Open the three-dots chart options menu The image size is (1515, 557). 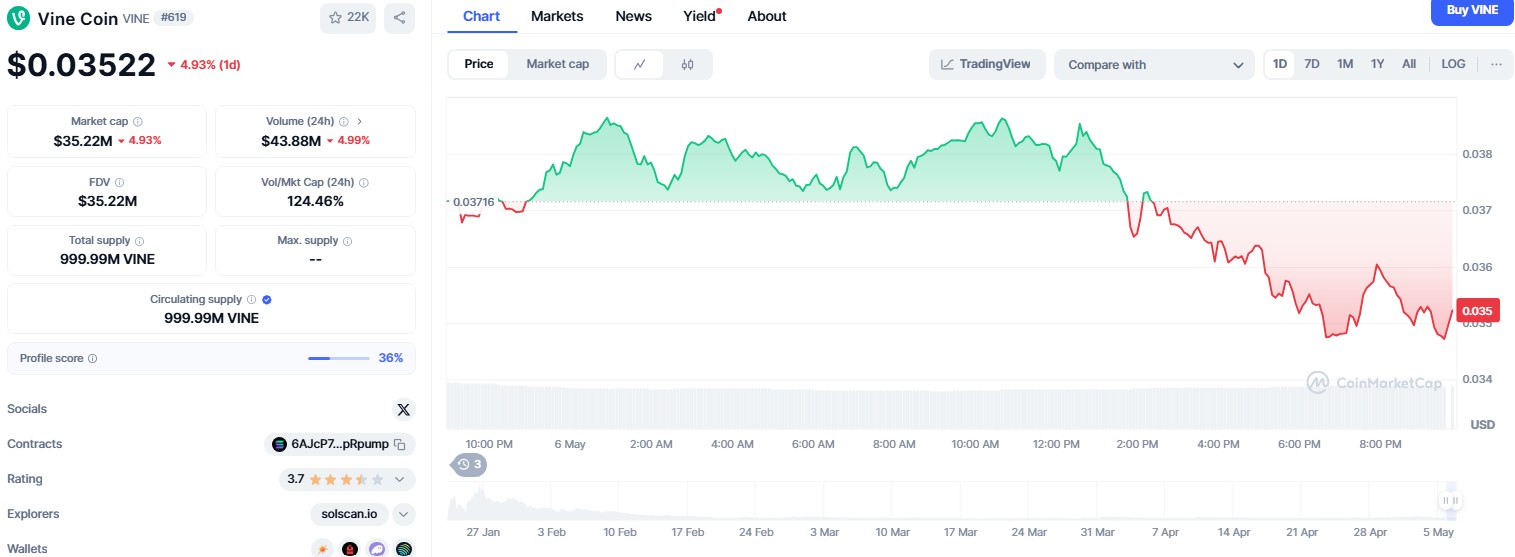click(x=1496, y=64)
